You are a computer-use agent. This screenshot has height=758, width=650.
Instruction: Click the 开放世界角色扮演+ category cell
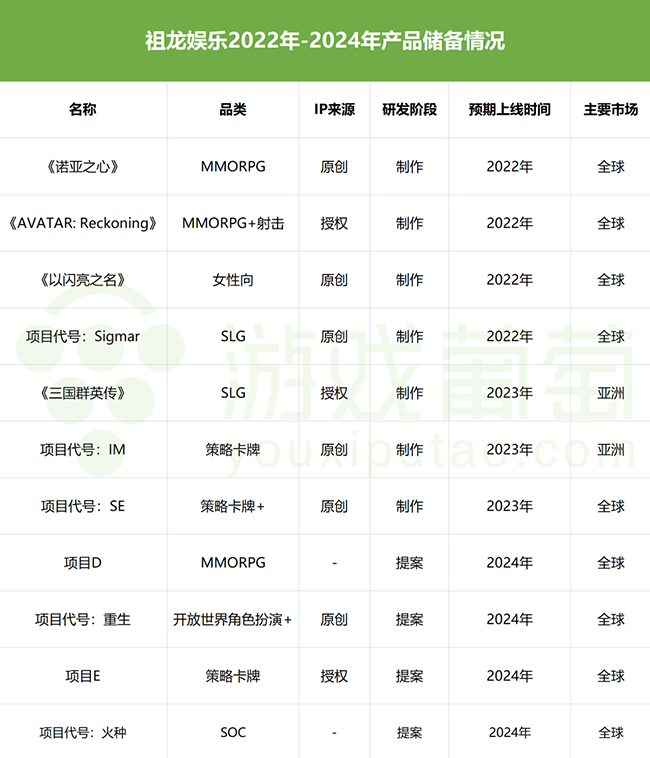click(x=233, y=619)
